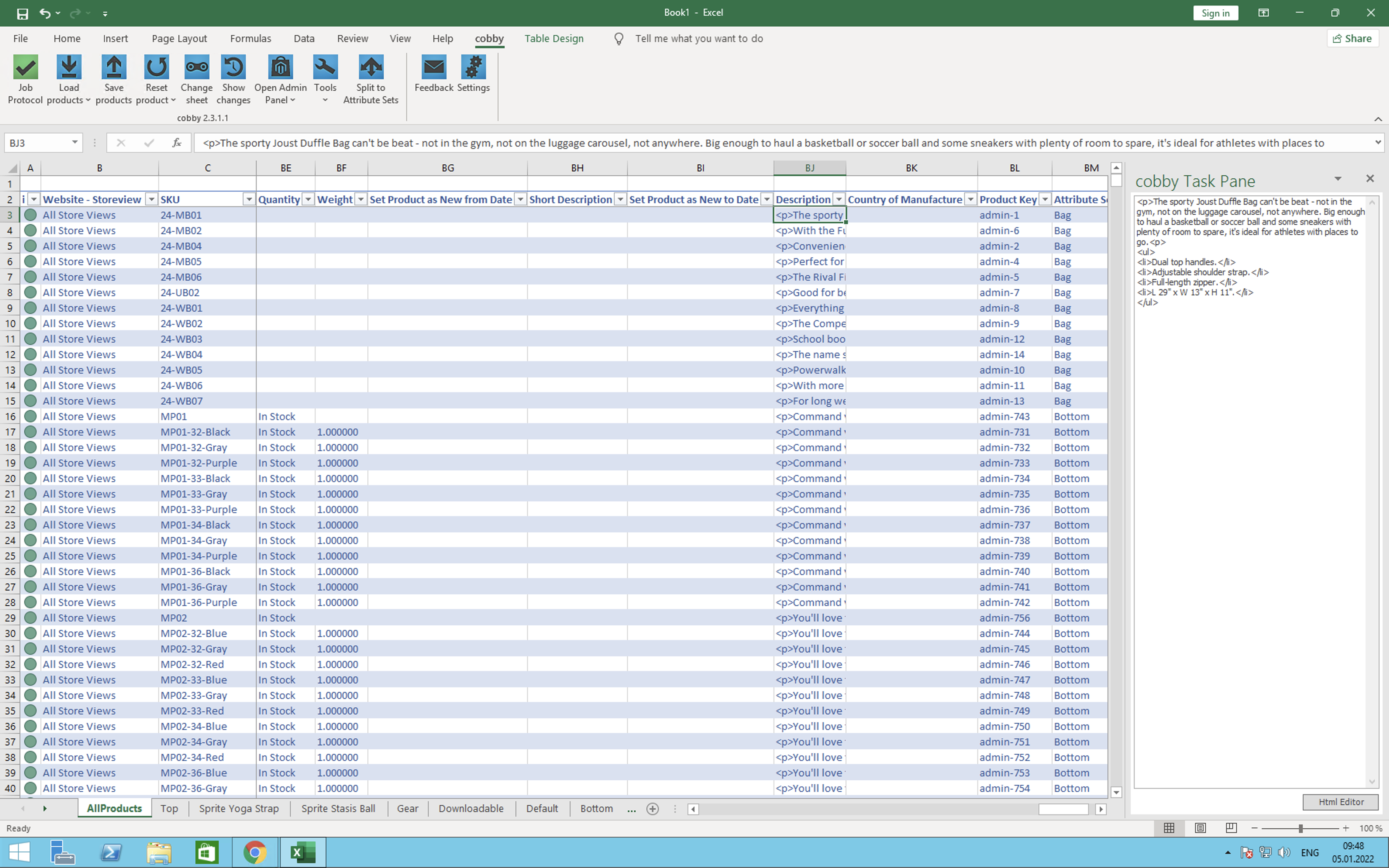Open Chrome from the taskbar

coord(255,852)
